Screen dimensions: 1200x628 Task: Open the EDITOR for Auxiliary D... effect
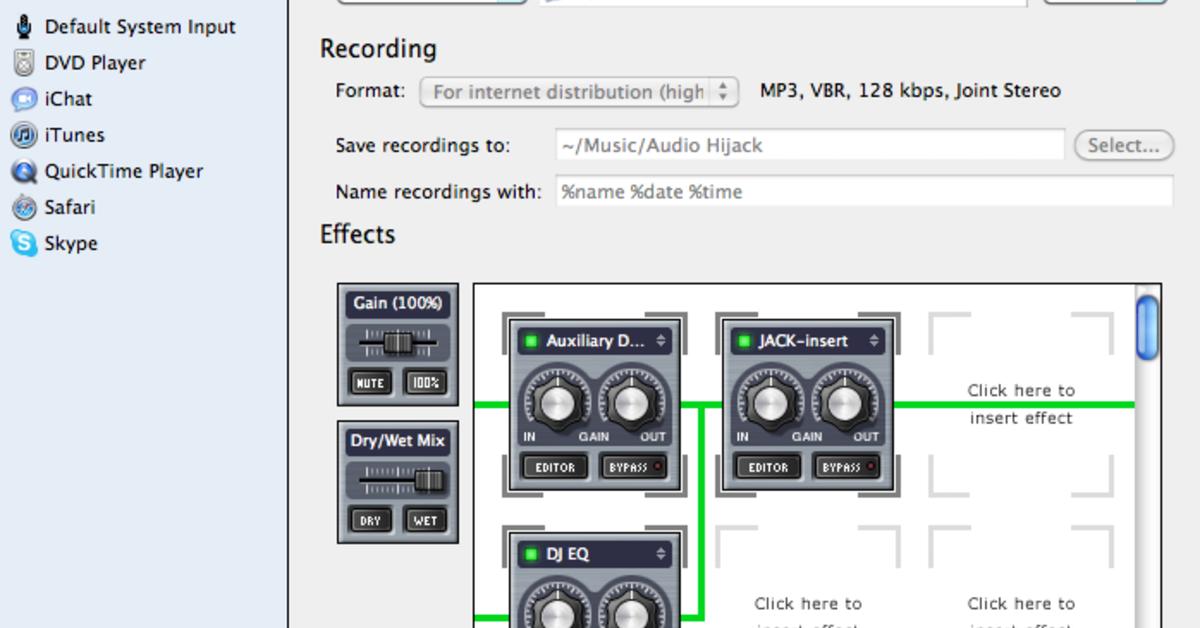pos(555,467)
